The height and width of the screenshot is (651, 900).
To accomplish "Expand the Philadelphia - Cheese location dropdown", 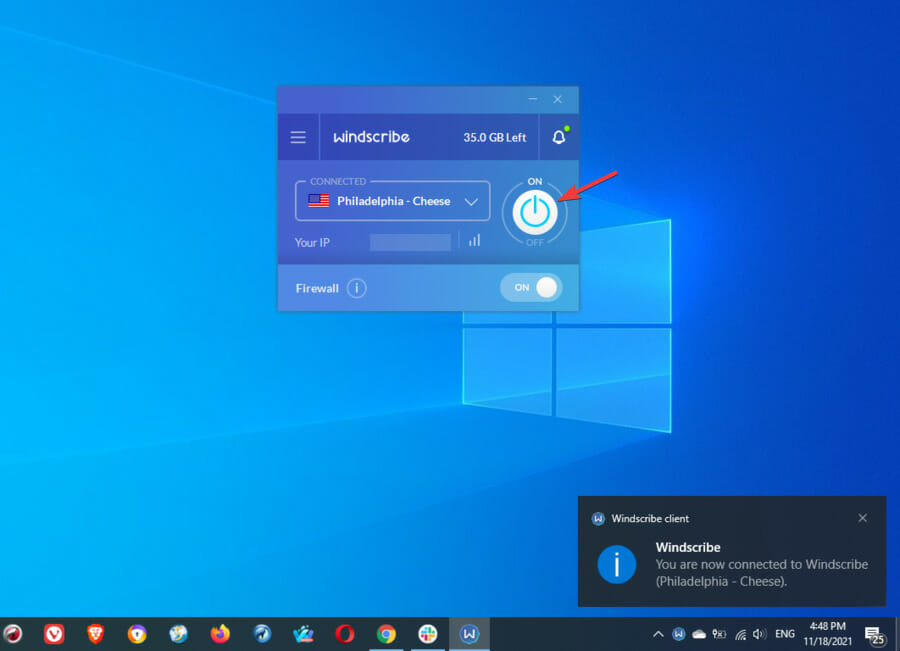I will tap(392, 201).
